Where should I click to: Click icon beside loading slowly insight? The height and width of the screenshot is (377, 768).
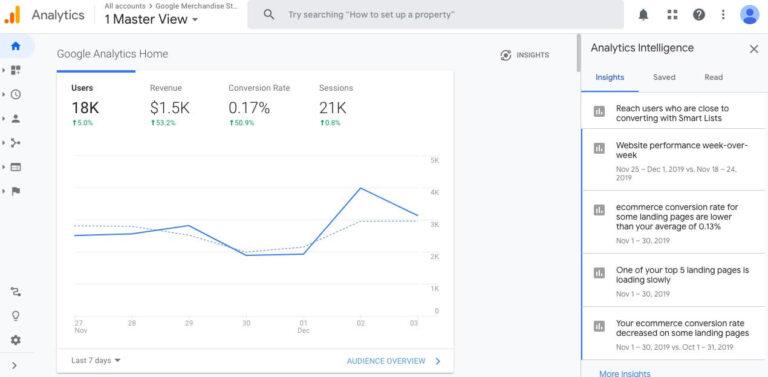point(599,273)
